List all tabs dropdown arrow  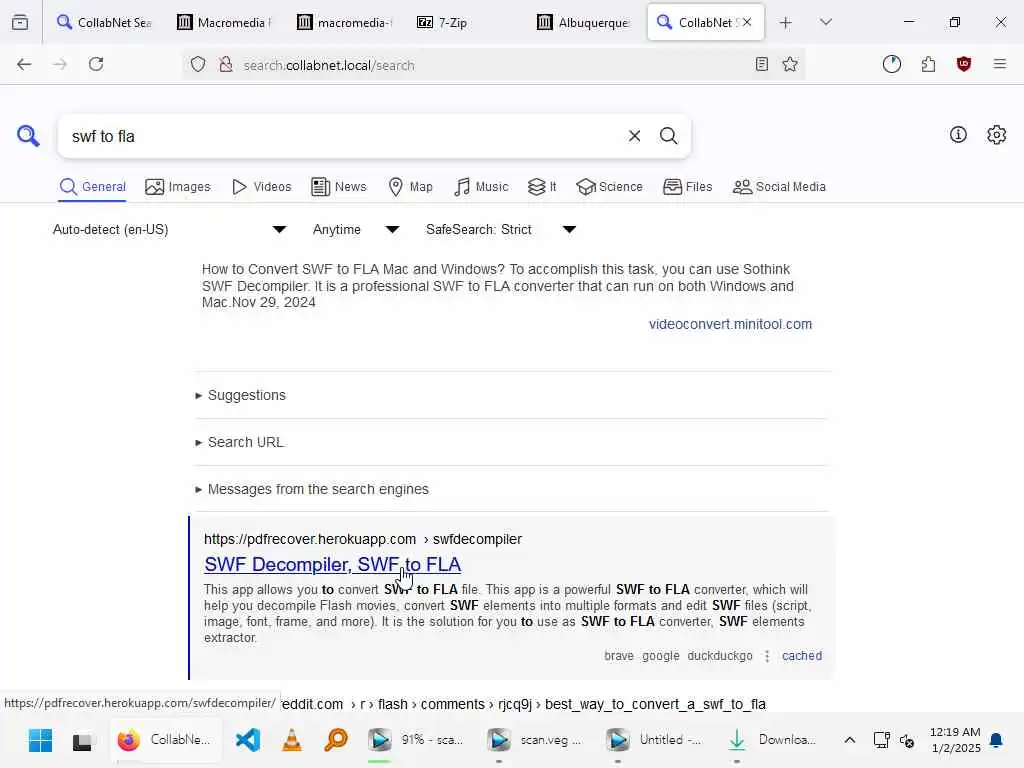tap(825, 22)
